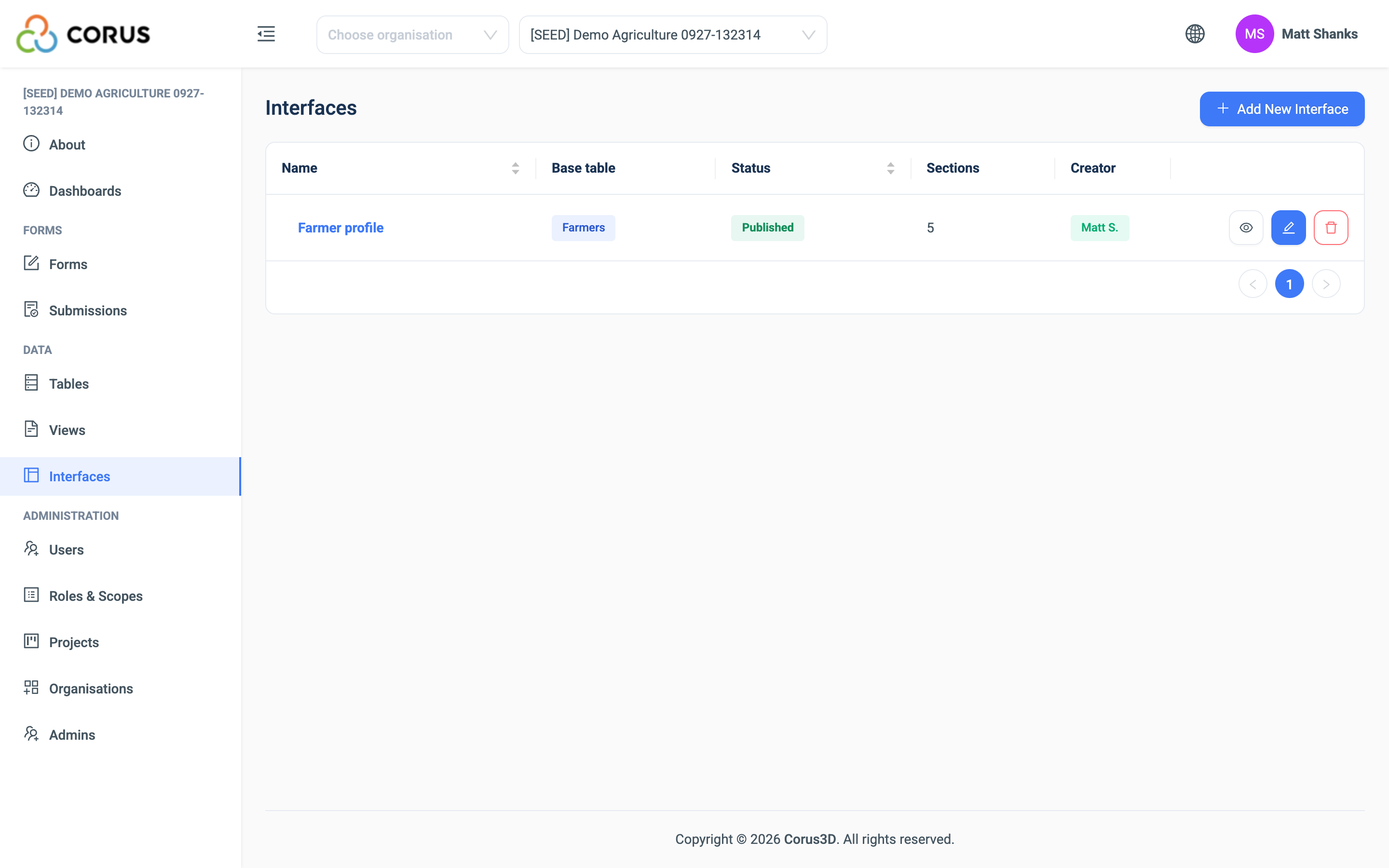Click the Corus3D footer text
Image resolution: width=1389 pixels, height=868 pixels.
pyautogui.click(x=809, y=839)
